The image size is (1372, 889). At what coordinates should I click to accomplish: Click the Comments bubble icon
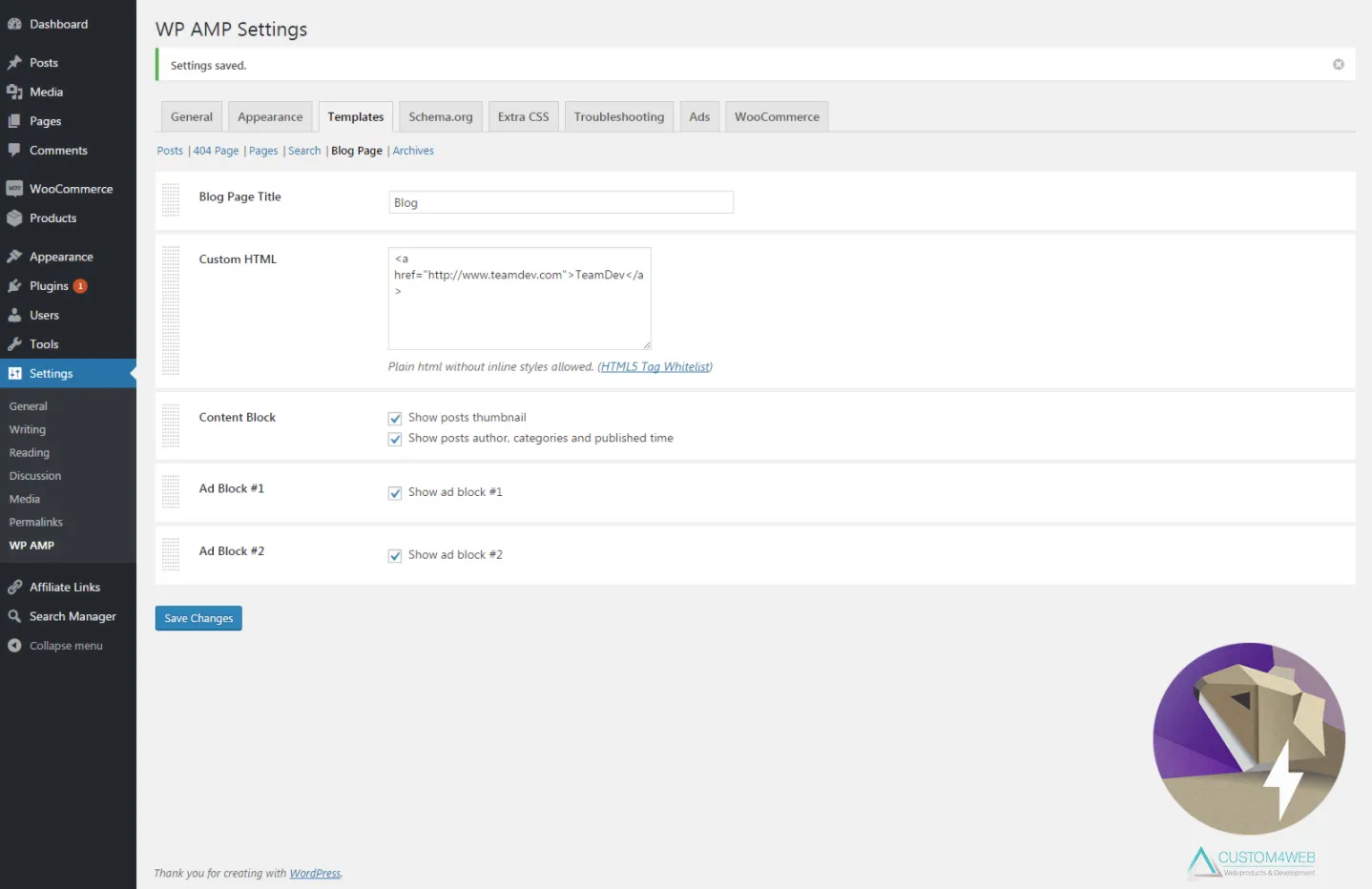coord(15,150)
